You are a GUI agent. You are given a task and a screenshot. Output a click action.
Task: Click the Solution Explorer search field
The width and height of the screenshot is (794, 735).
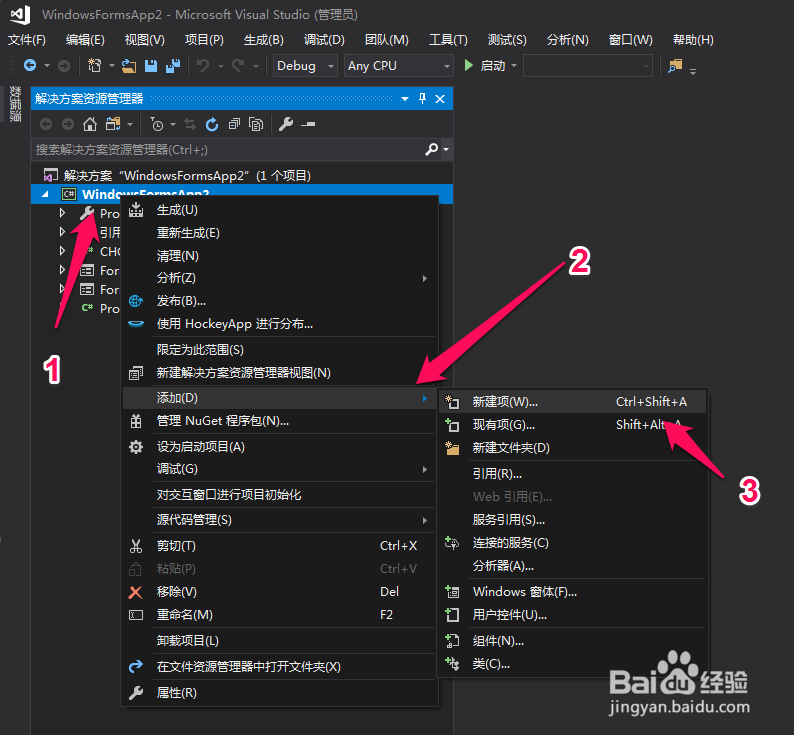pos(228,149)
